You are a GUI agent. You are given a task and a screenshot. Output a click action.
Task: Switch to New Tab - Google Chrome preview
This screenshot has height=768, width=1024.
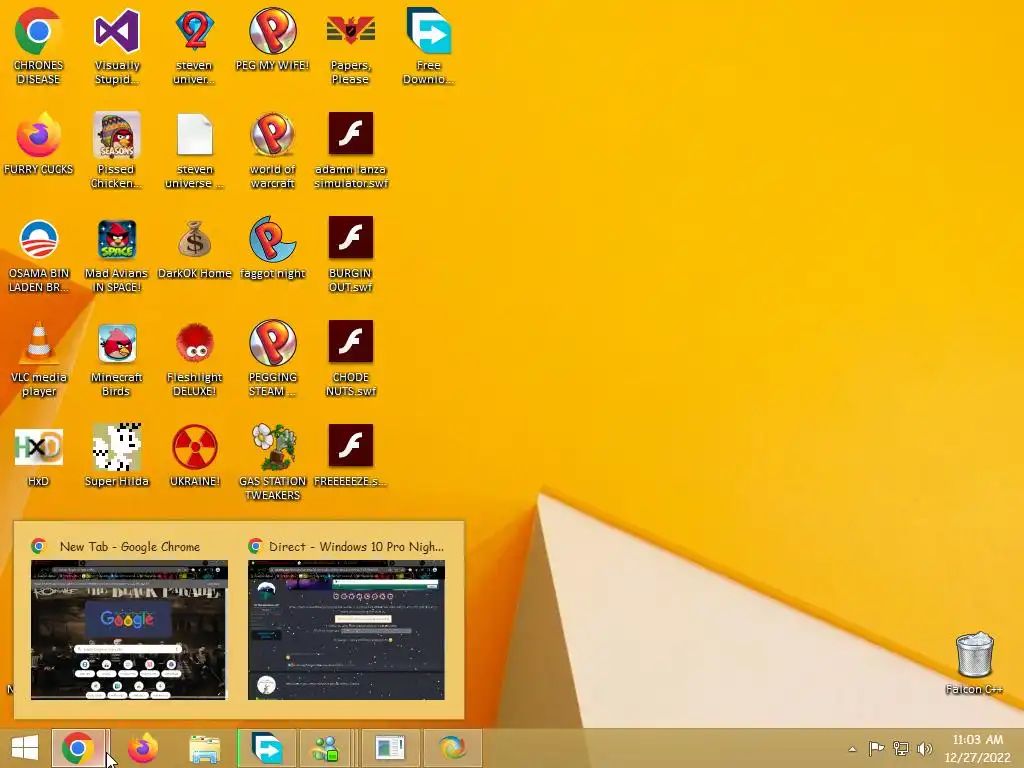point(129,630)
